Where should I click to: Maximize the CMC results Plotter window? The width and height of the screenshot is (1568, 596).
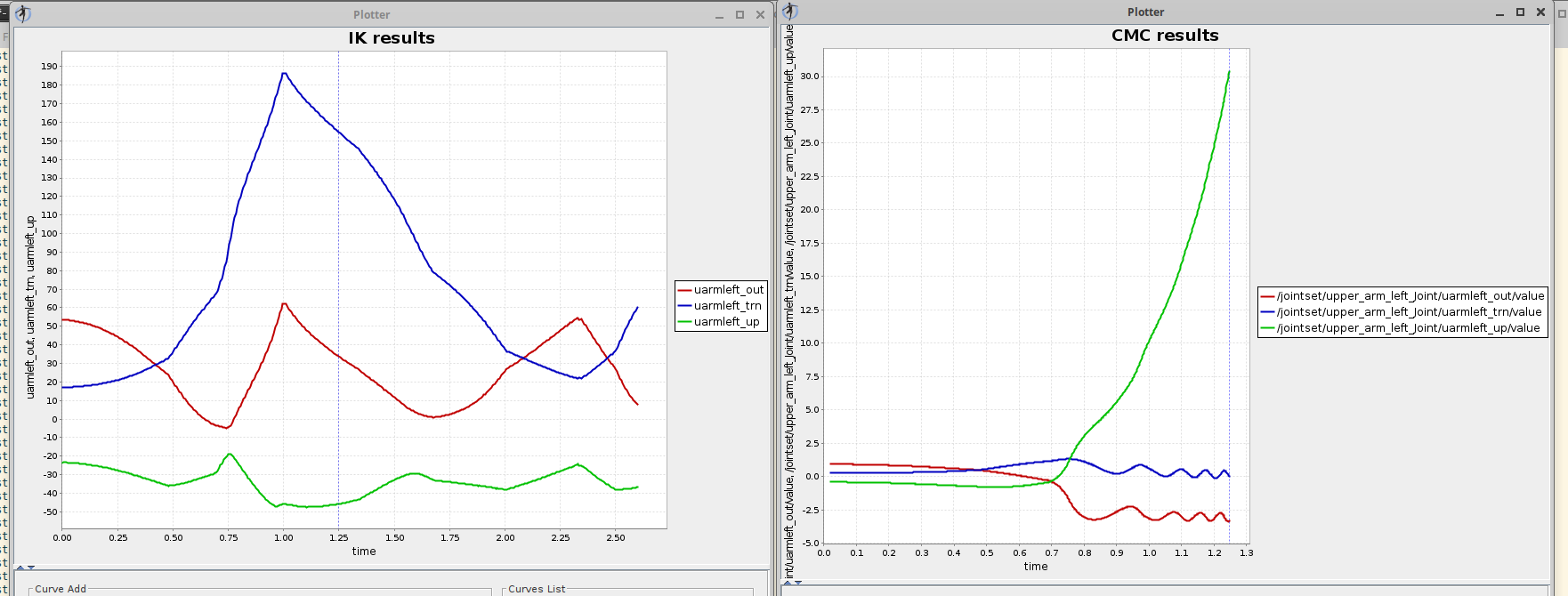[1520, 12]
